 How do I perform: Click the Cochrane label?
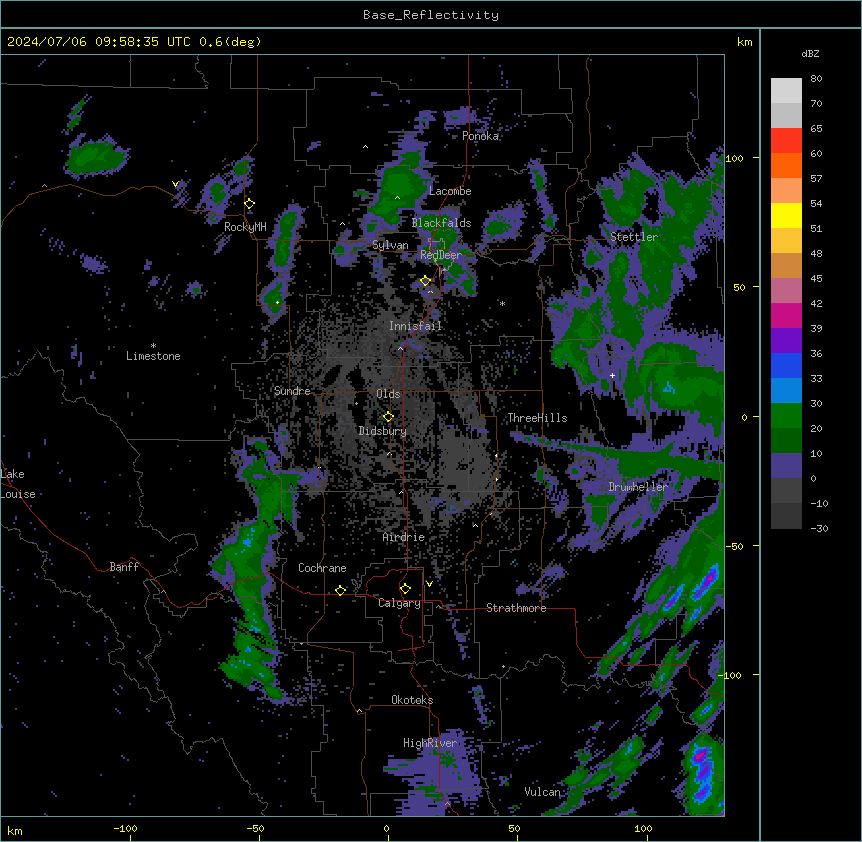point(322,568)
